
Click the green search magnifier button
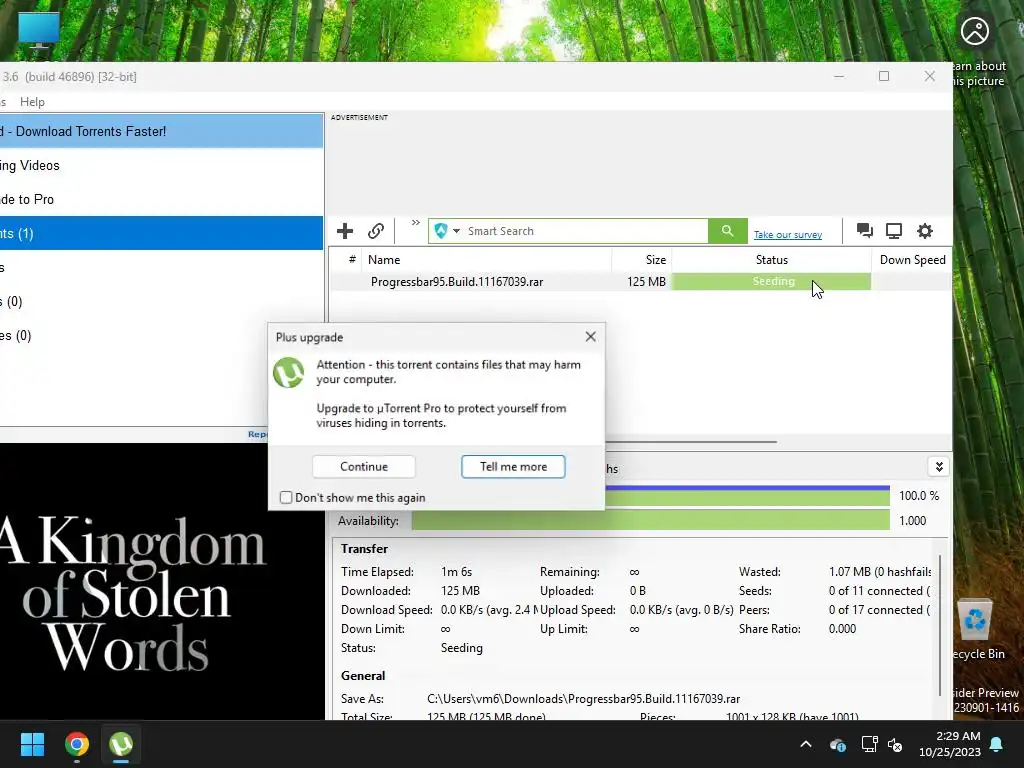point(727,231)
